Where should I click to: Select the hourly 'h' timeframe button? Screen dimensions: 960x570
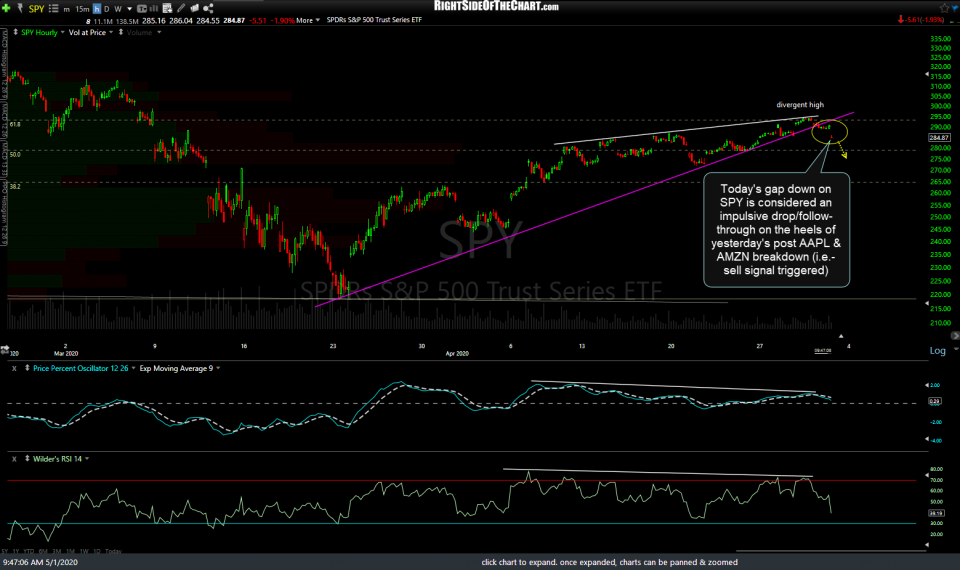[97, 9]
